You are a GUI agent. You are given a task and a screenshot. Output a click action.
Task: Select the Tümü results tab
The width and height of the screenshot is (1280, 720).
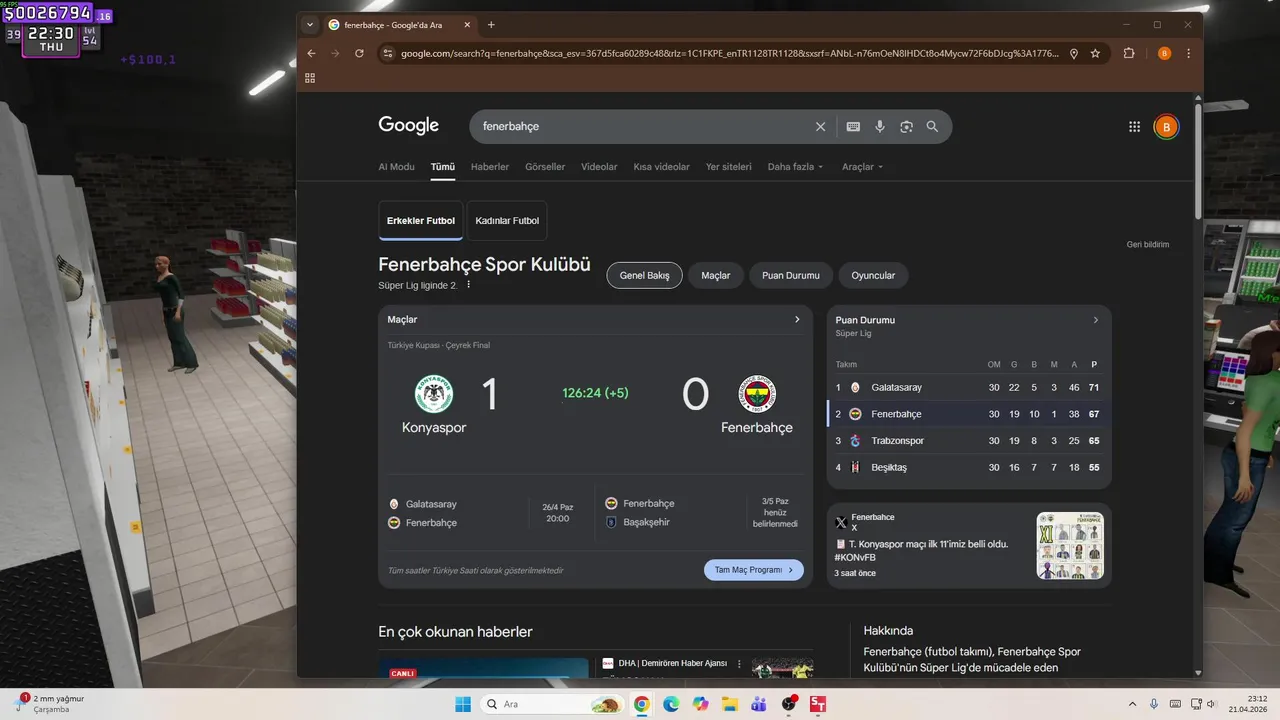[x=443, y=167]
